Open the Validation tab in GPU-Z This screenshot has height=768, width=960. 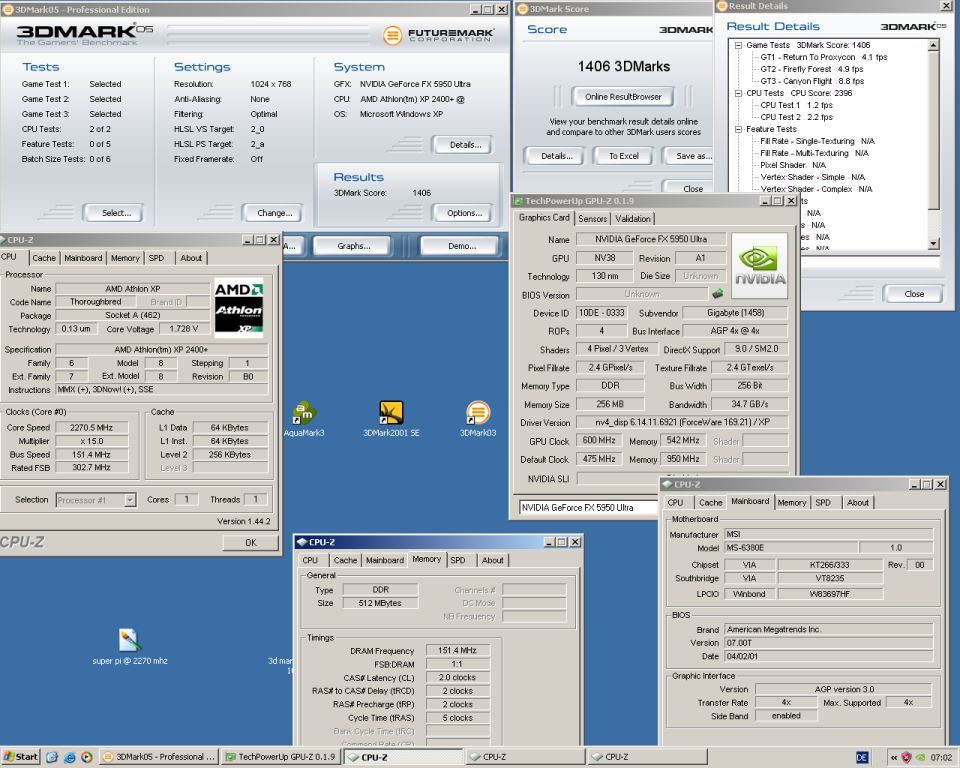point(633,219)
